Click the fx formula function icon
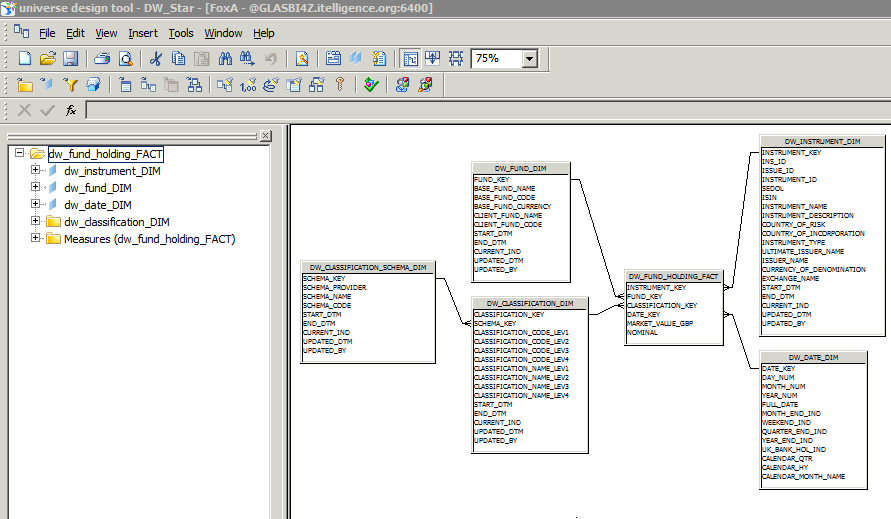The width and height of the screenshot is (891, 519). pos(70,110)
